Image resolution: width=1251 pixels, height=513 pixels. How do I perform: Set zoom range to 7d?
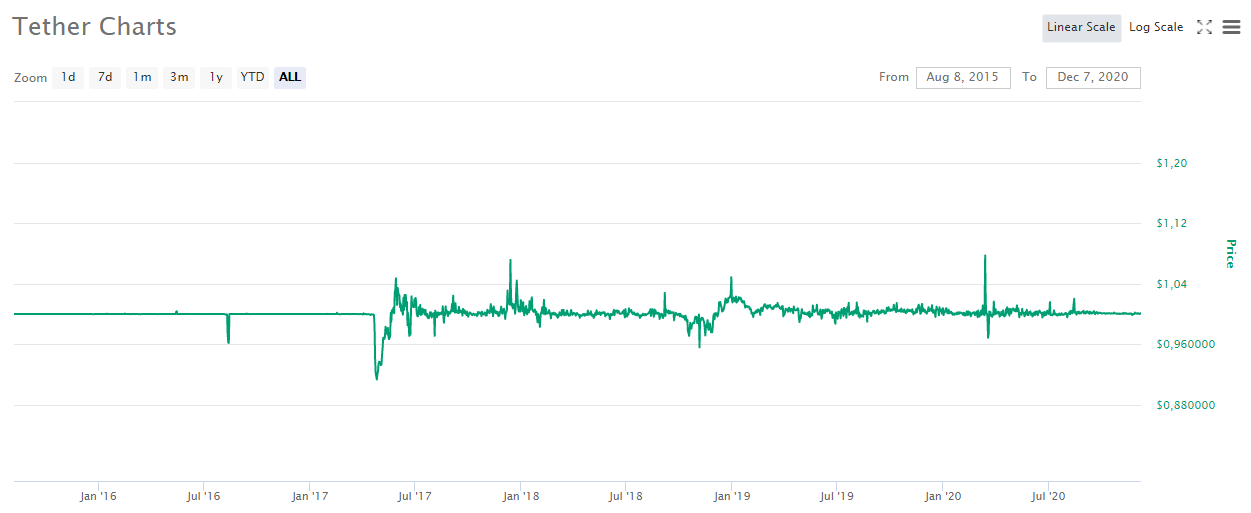pyautogui.click(x=105, y=77)
